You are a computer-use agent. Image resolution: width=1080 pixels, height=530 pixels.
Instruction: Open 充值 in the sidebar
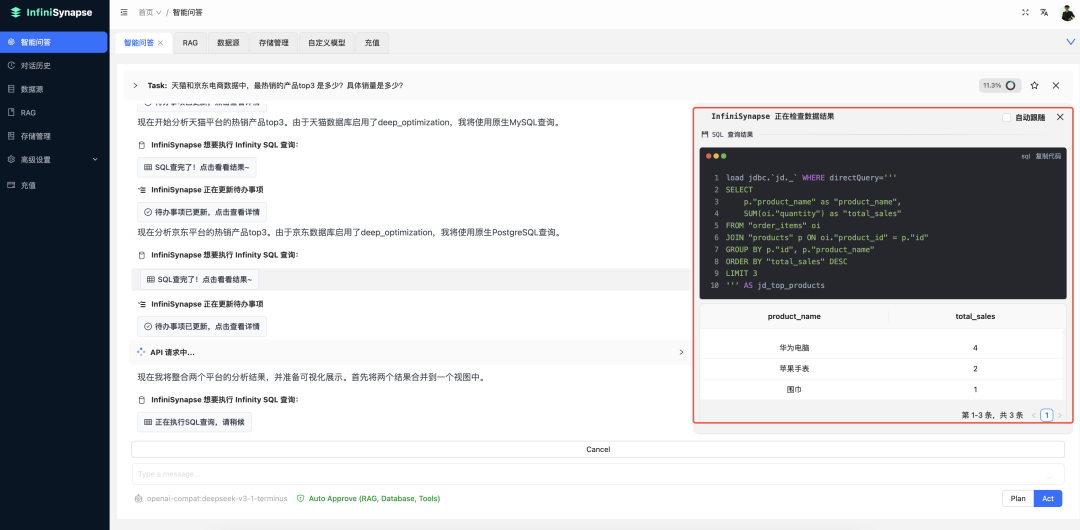(x=54, y=185)
